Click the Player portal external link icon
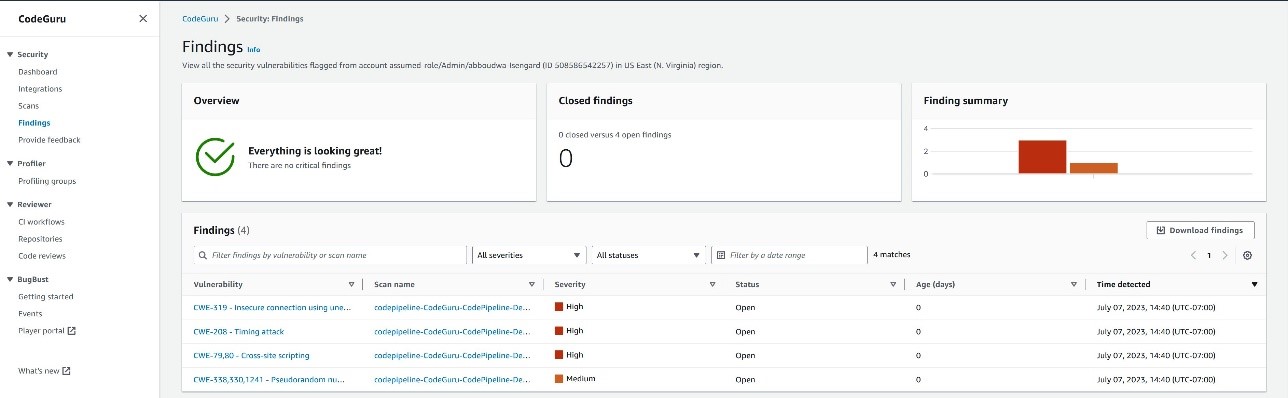 click(71, 330)
